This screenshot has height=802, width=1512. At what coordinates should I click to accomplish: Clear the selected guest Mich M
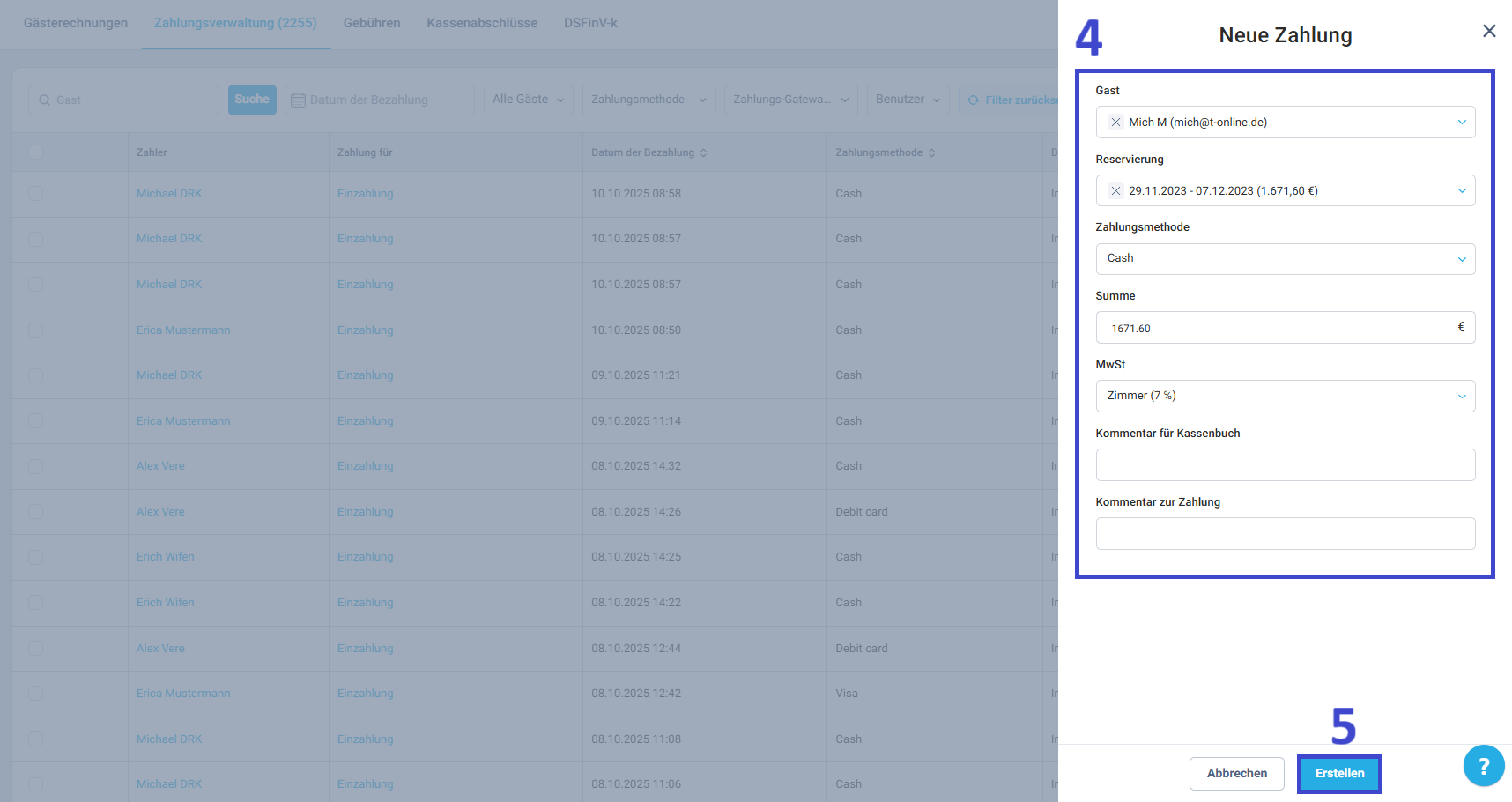point(1115,123)
